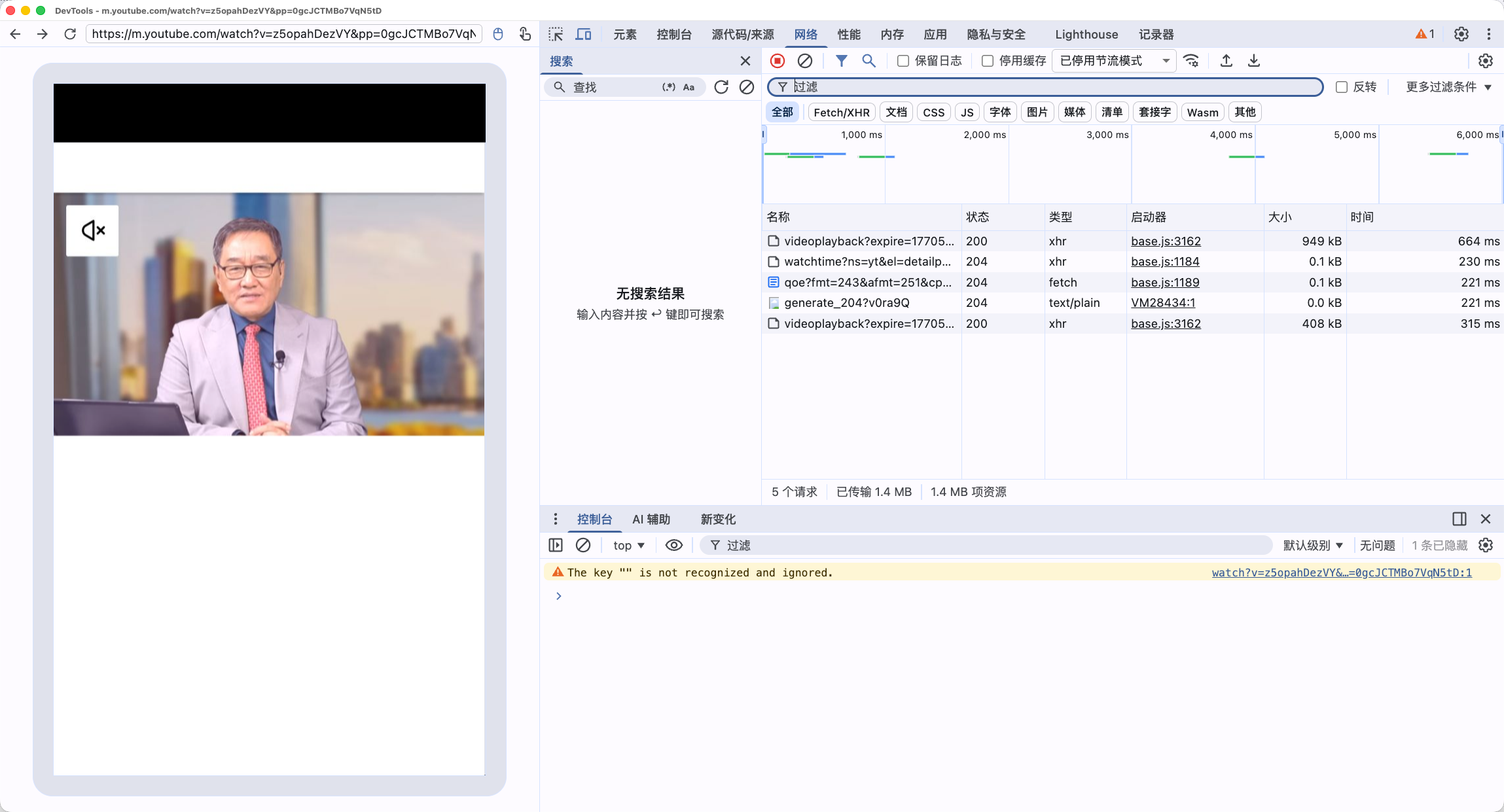Switch to 性能 panel tab
This screenshot has height=812, width=1504.
tap(849, 34)
